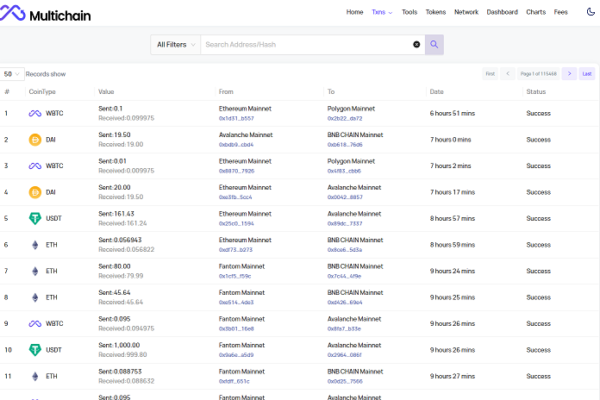Click the WBTC coin icon in row 1
This screenshot has height=400, width=600.
(x=35, y=113)
